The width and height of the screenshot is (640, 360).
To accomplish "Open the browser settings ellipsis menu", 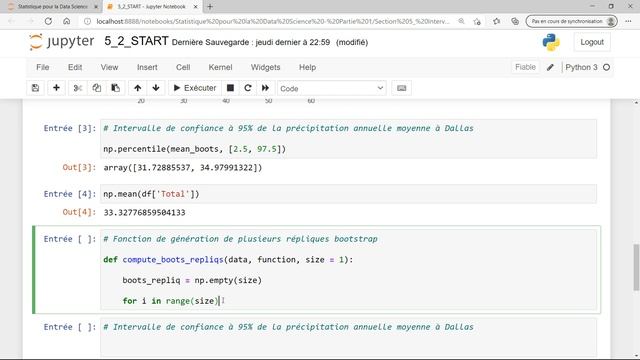I will 628,21.
